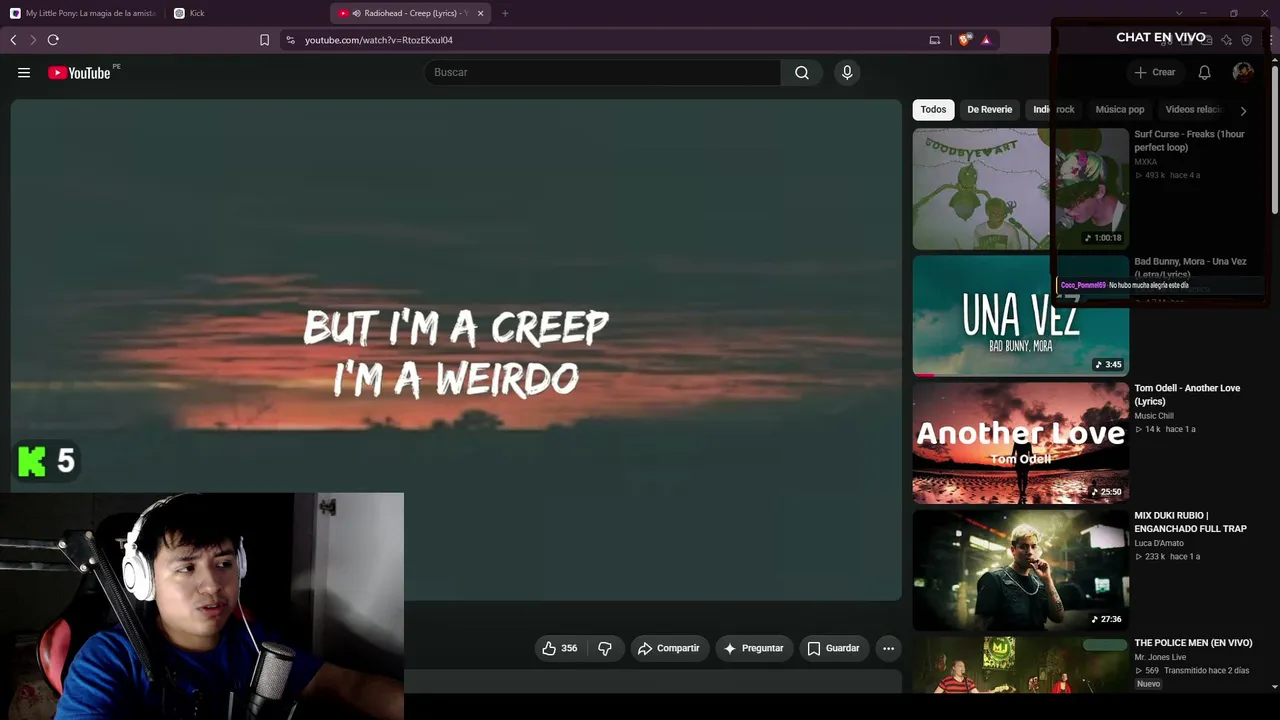The height and width of the screenshot is (720, 1280).
Task: Open the notifications bell
Action: pyautogui.click(x=1205, y=72)
